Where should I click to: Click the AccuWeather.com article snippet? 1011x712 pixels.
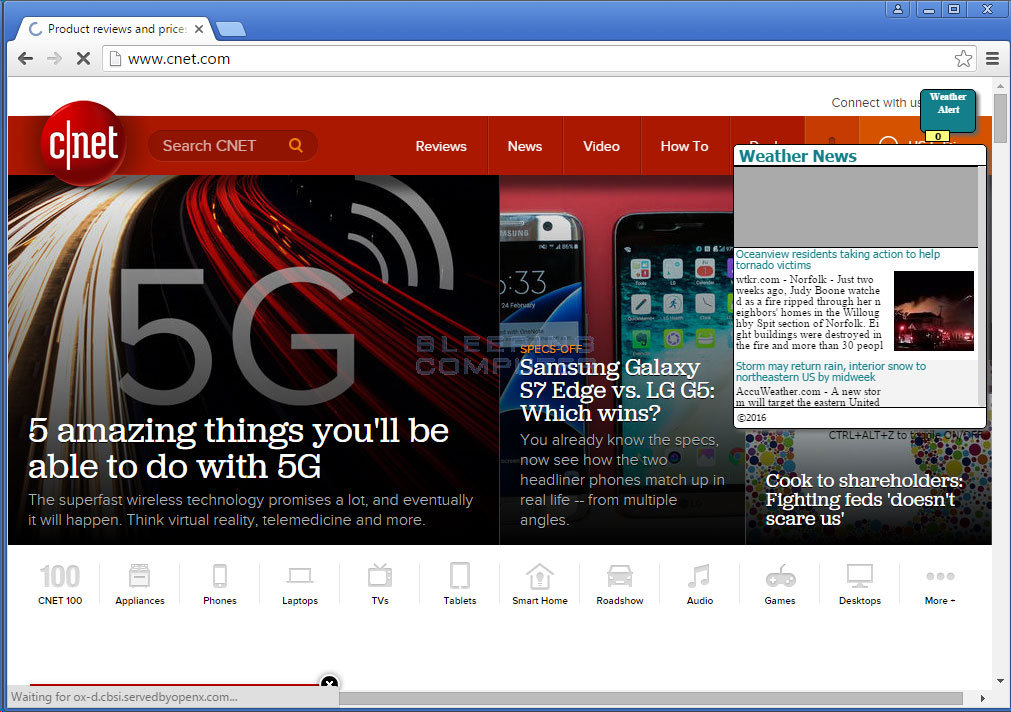coord(809,397)
